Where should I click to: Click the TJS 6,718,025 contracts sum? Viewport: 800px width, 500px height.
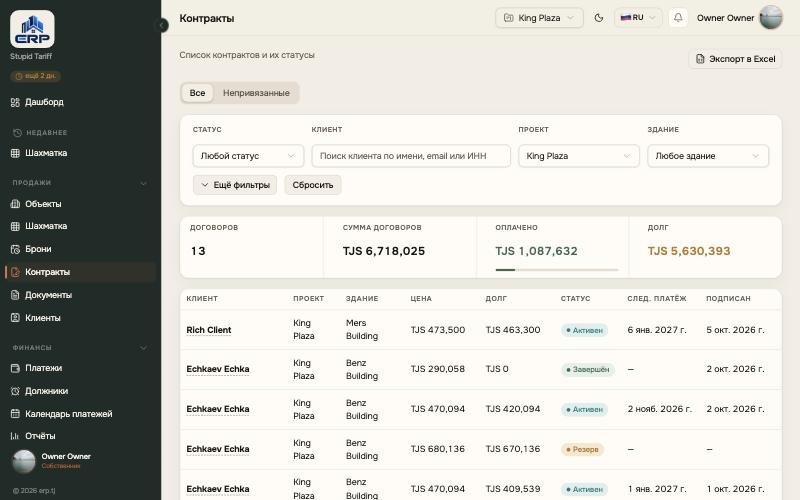tap(384, 251)
